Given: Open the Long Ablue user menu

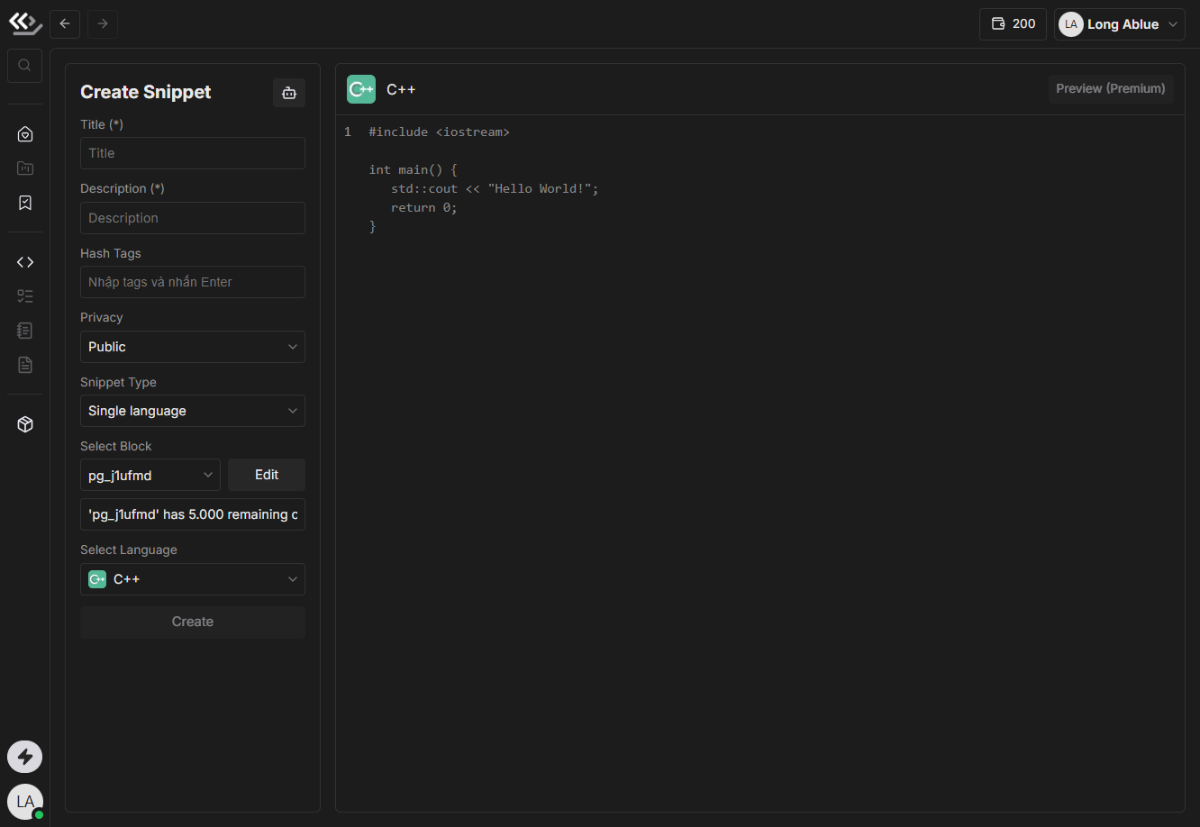Looking at the screenshot, I should tap(1119, 24).
